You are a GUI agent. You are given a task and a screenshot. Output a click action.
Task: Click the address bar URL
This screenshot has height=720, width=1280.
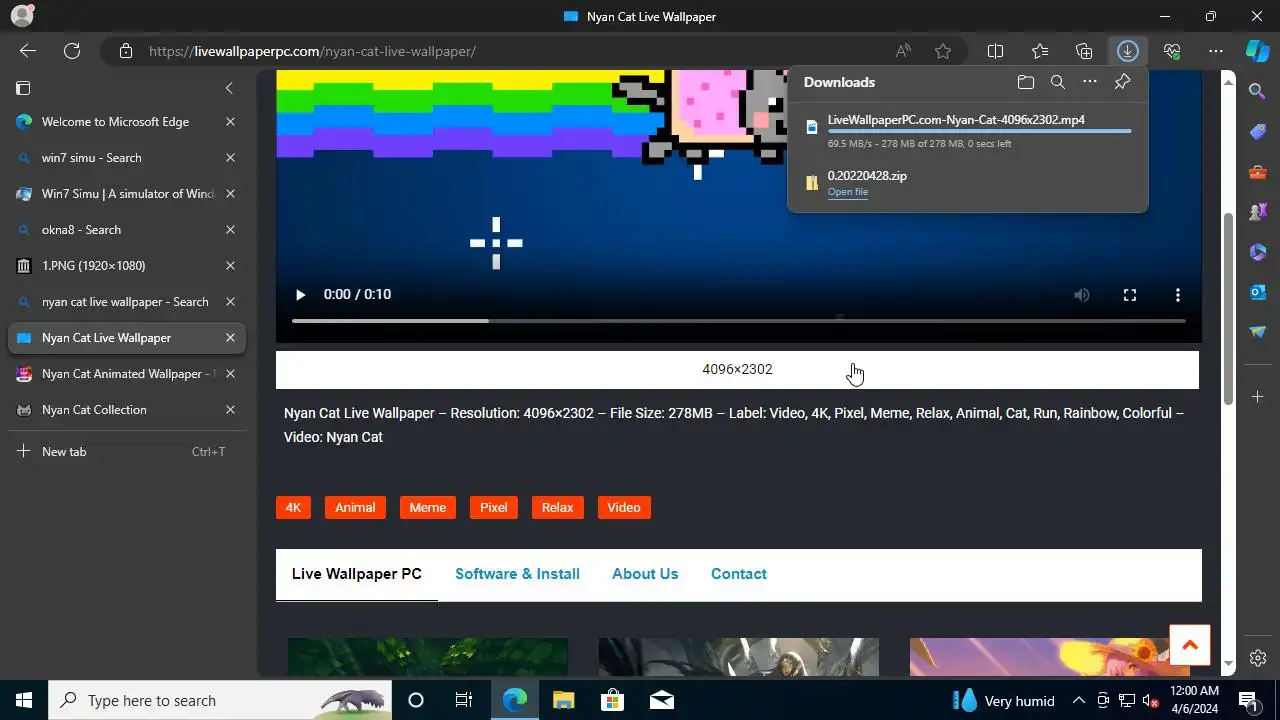pos(313,51)
